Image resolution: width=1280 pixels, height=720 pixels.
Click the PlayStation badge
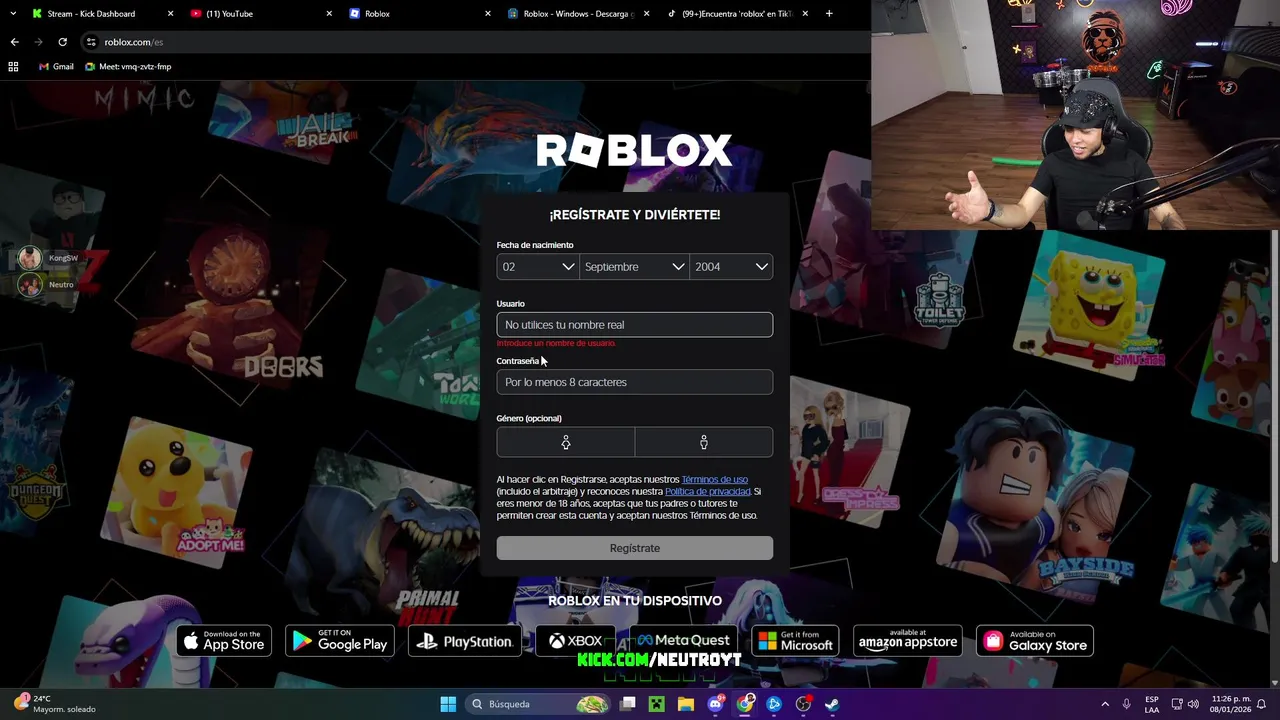(x=465, y=641)
